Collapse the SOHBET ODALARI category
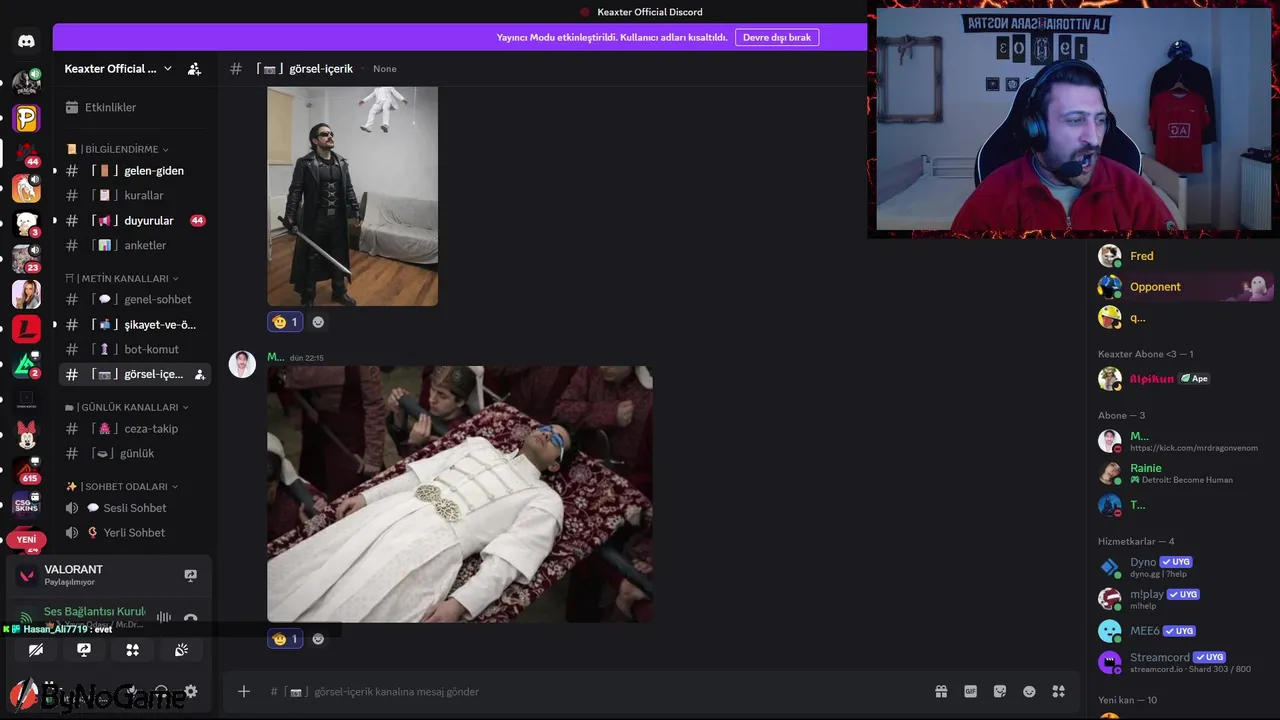Viewport: 1280px width, 720px height. 122,486
